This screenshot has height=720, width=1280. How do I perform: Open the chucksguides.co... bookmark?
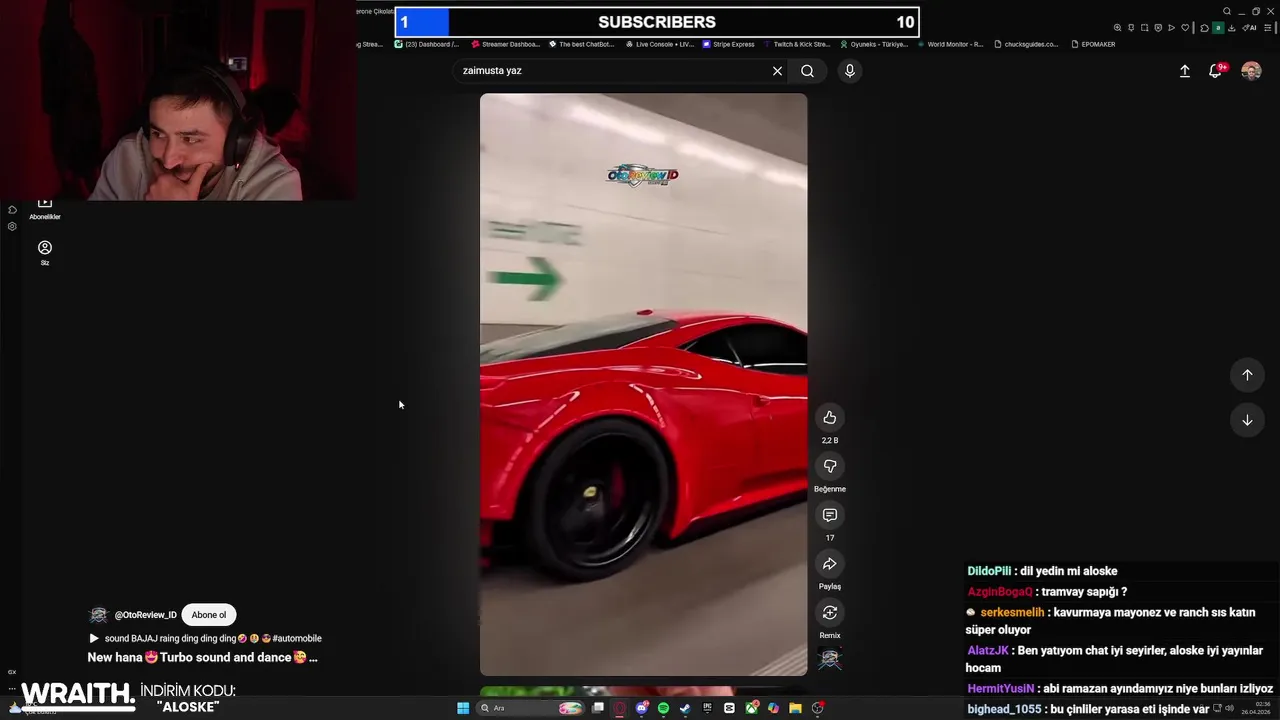click(1026, 44)
